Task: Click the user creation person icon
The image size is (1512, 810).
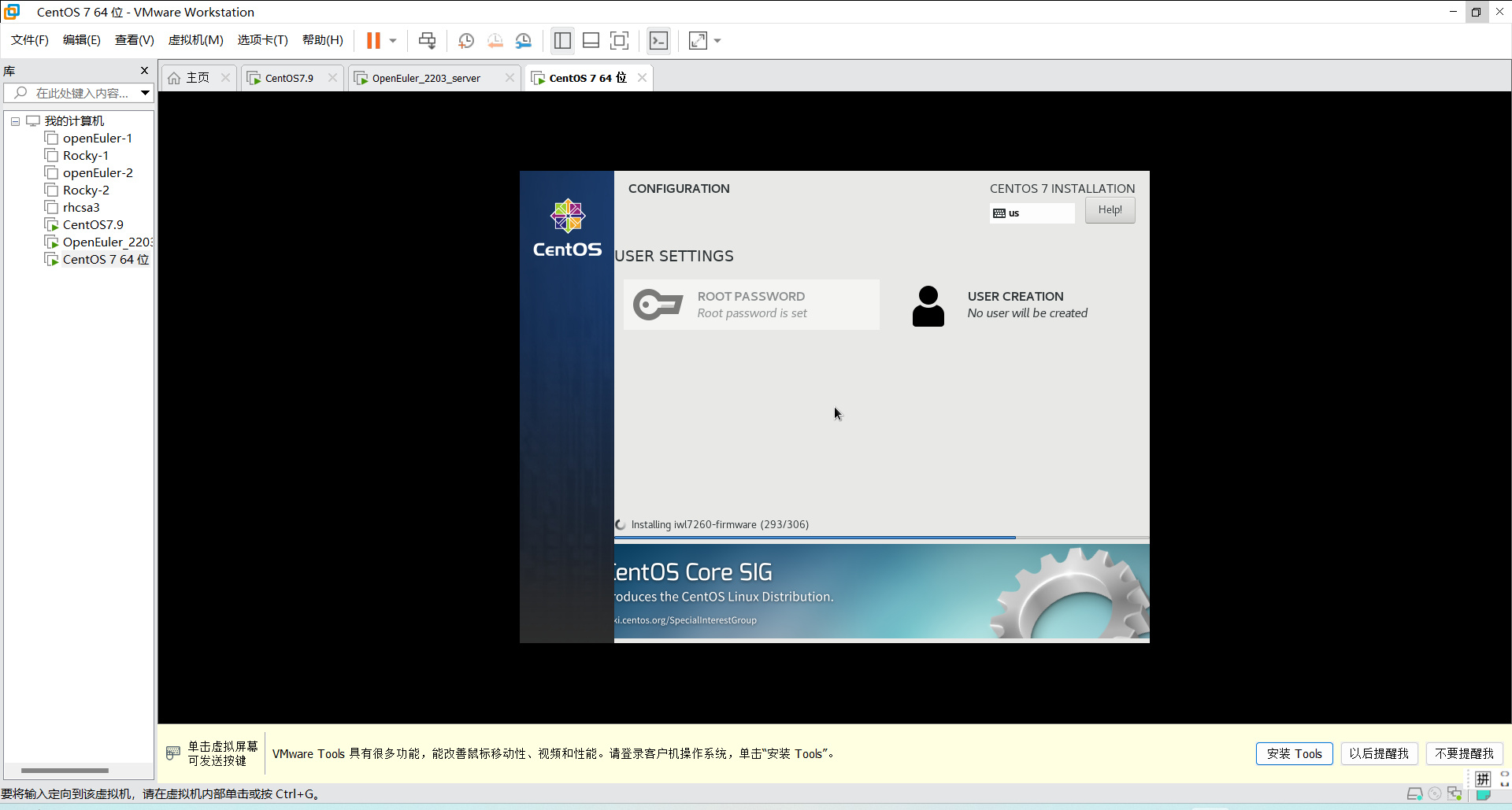Action: [928, 306]
